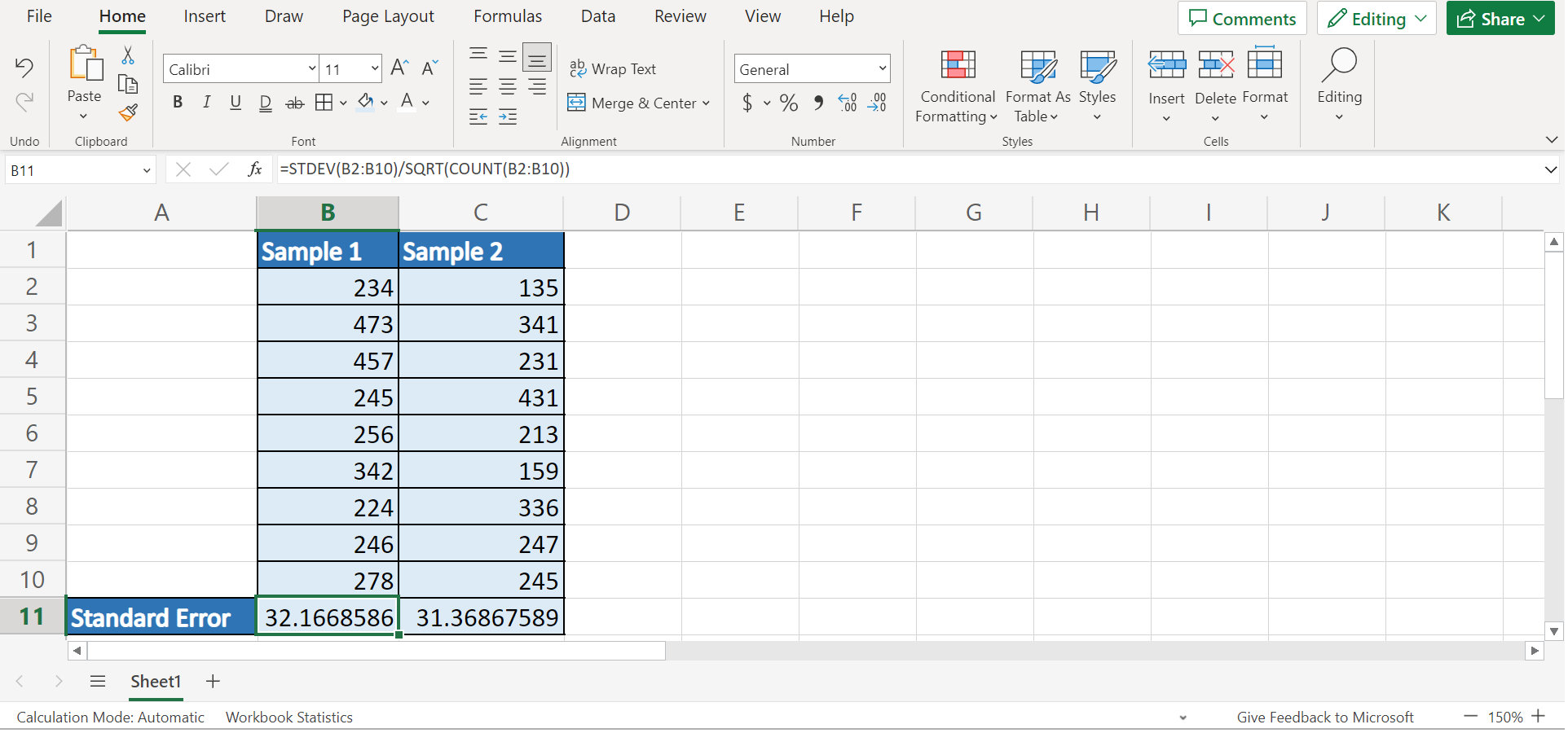Click the Format Painter brush icon
Screen dimensions: 1568x733
(128, 112)
